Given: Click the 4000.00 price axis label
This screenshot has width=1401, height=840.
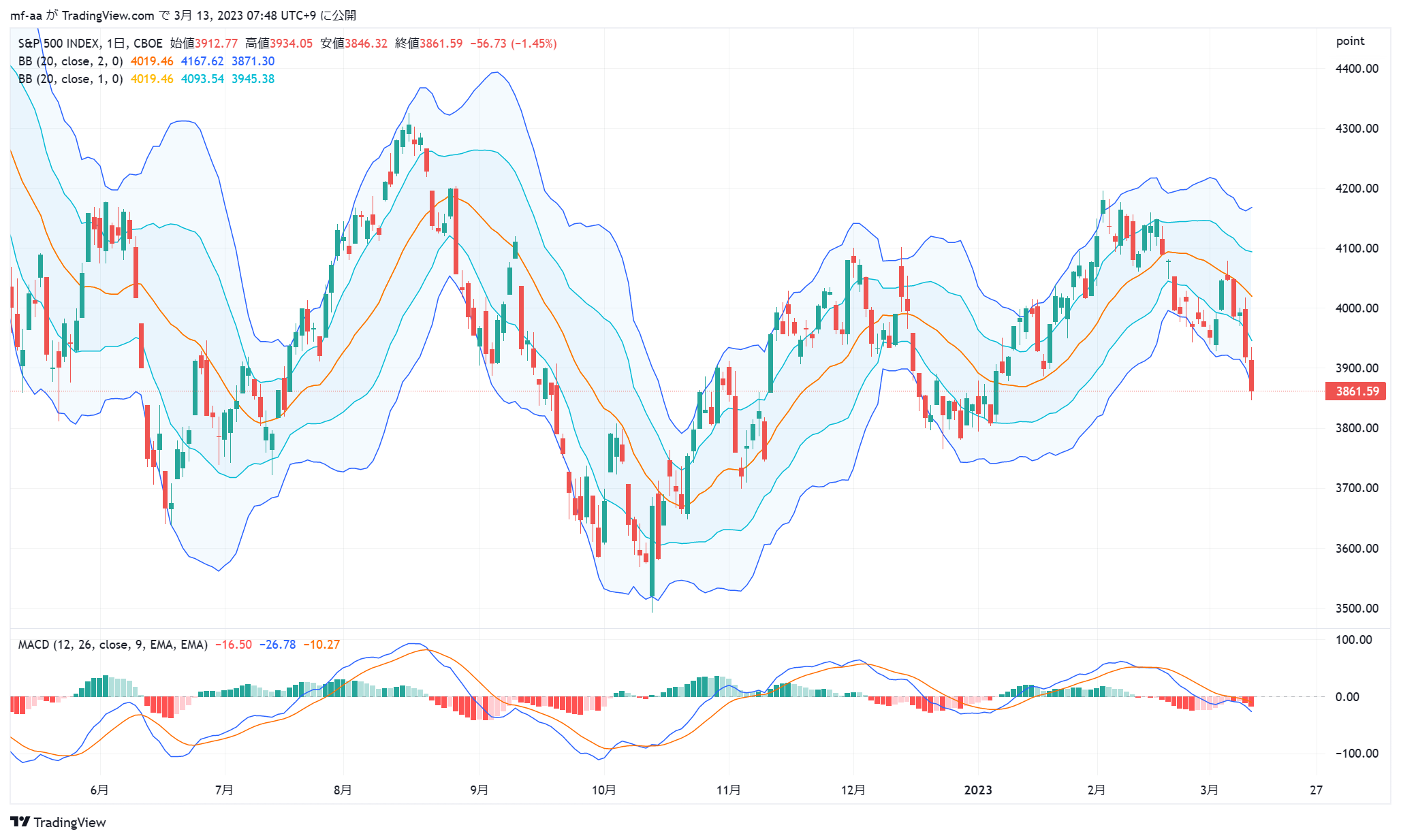Looking at the screenshot, I should point(1357,308).
